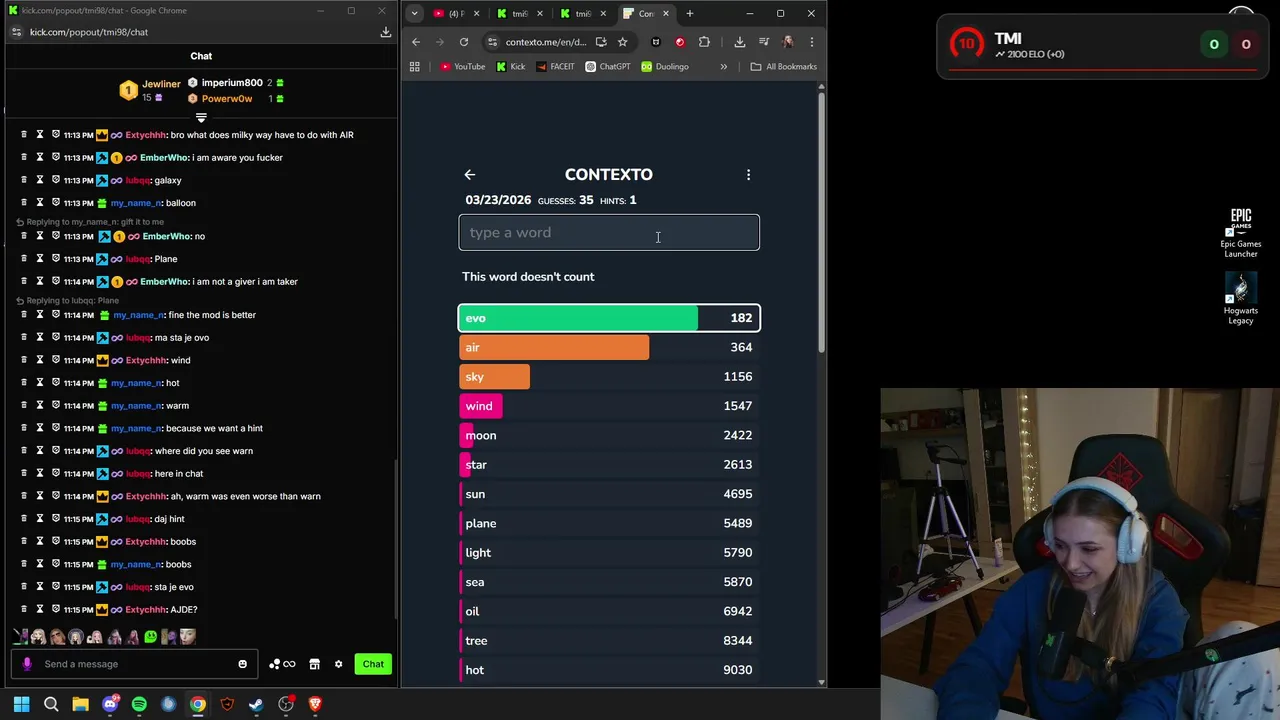Click the purple microphone icon in chat

(27, 664)
